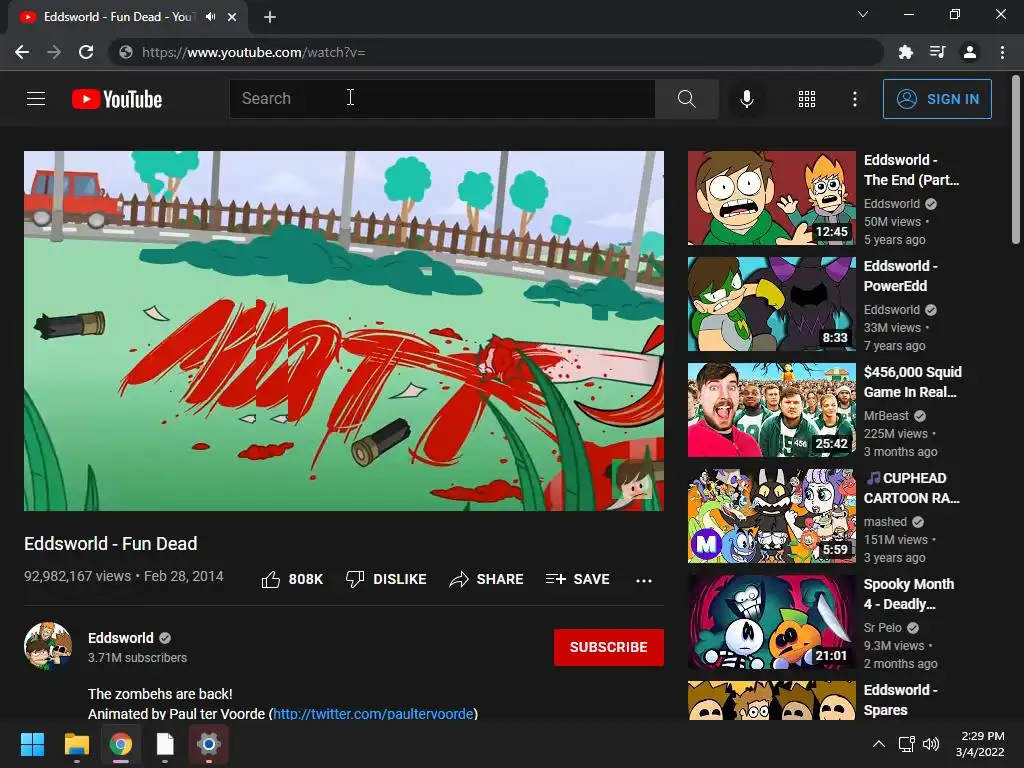The width and height of the screenshot is (1024, 768).
Task: Go forward in the browser
Action: (54, 52)
